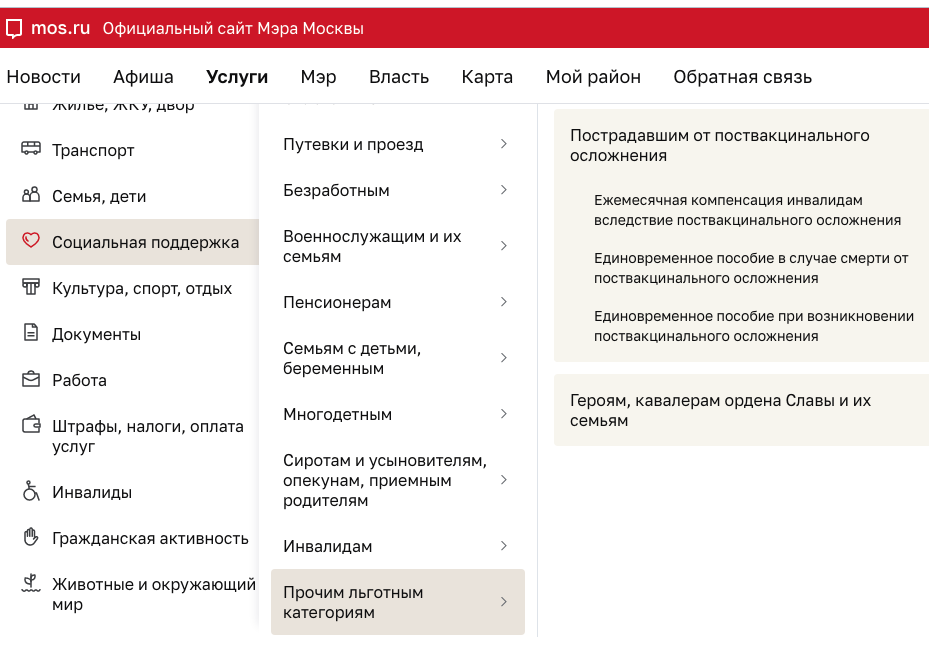Open Обратная связь in navigation

(x=742, y=77)
